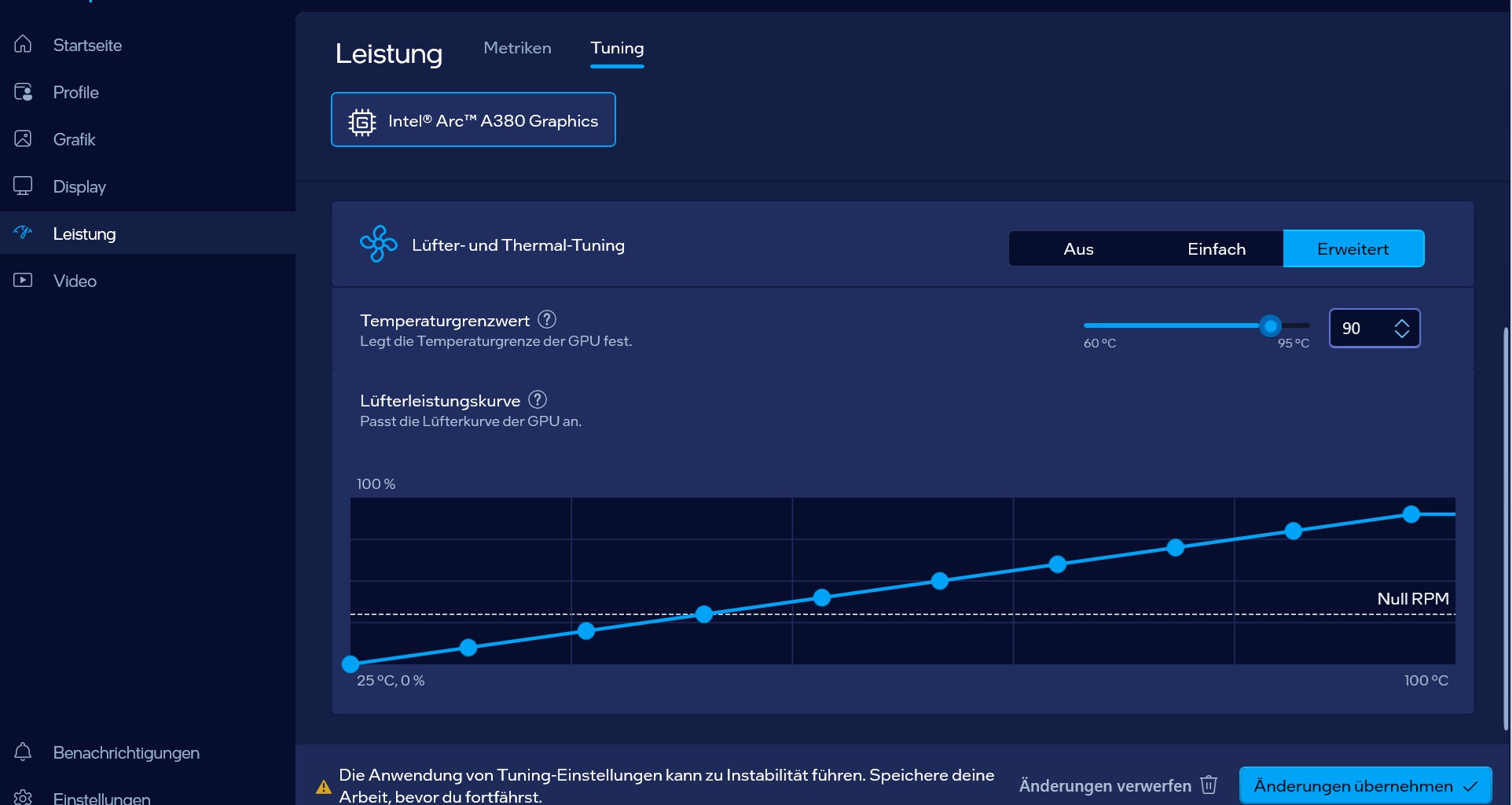The width and height of the screenshot is (1512, 805).
Task: Click the 95 °C slider maximum label
Action: [1293, 343]
